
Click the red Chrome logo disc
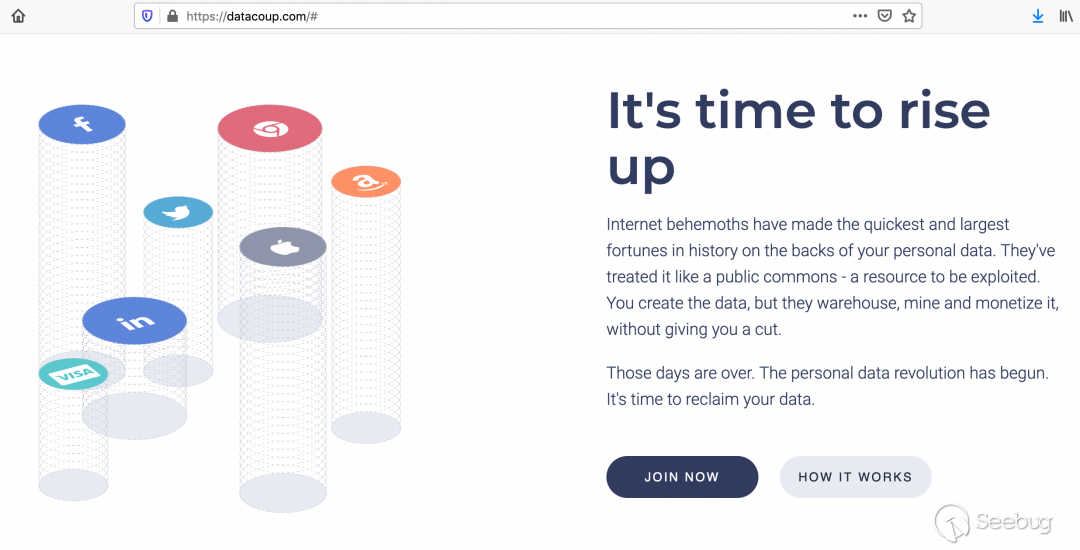click(x=270, y=129)
